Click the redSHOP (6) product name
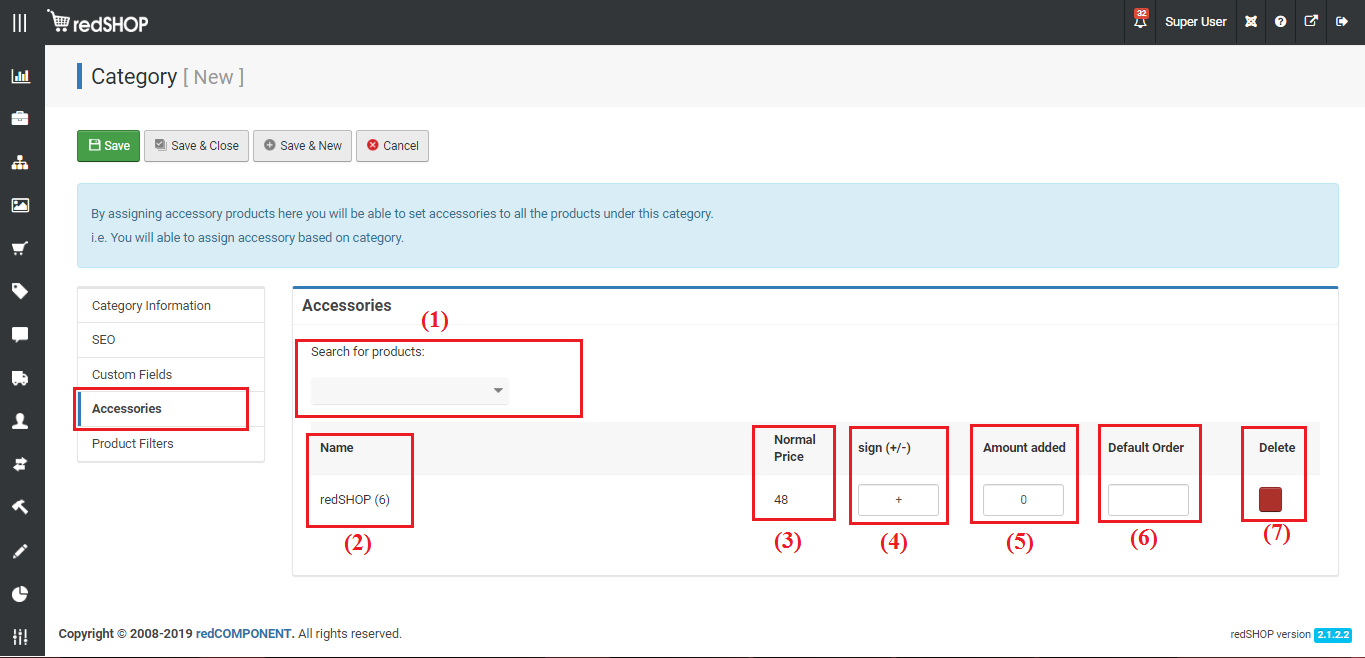1365x658 pixels. [355, 500]
